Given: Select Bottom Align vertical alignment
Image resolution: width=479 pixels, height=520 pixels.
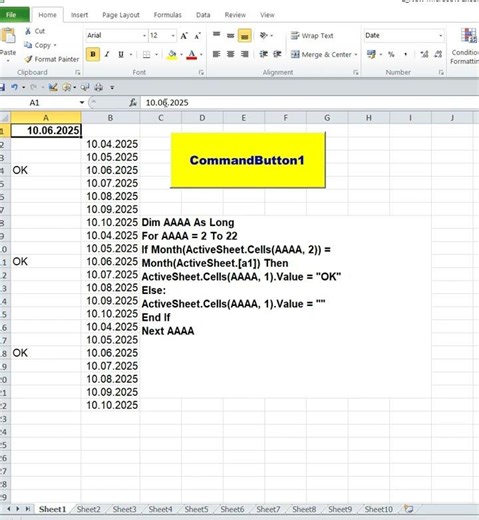Looking at the screenshot, I should [244, 36].
